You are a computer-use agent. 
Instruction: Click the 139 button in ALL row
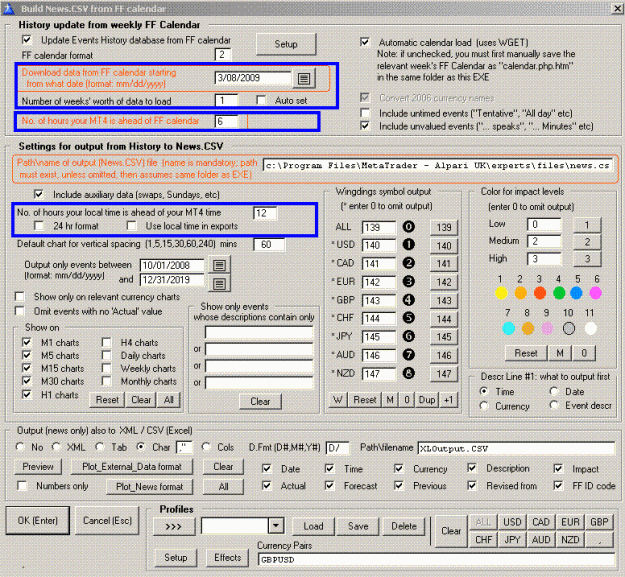pos(444,227)
